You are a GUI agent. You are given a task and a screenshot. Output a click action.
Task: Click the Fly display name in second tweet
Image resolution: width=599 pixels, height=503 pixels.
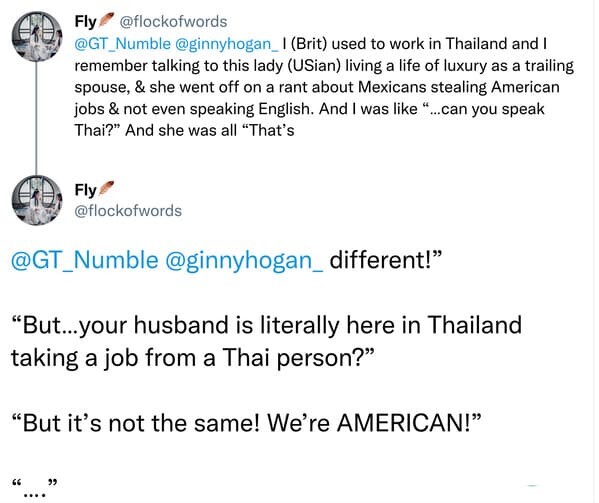coord(85,190)
